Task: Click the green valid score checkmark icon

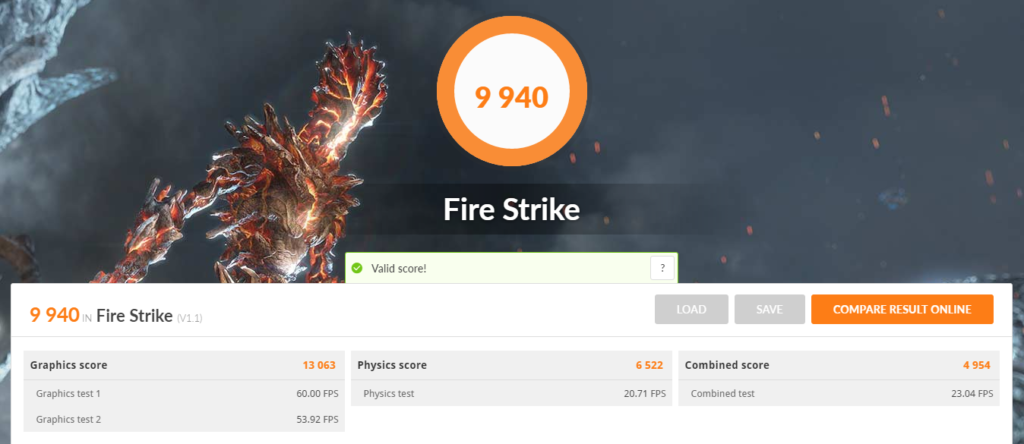Action: click(x=357, y=268)
